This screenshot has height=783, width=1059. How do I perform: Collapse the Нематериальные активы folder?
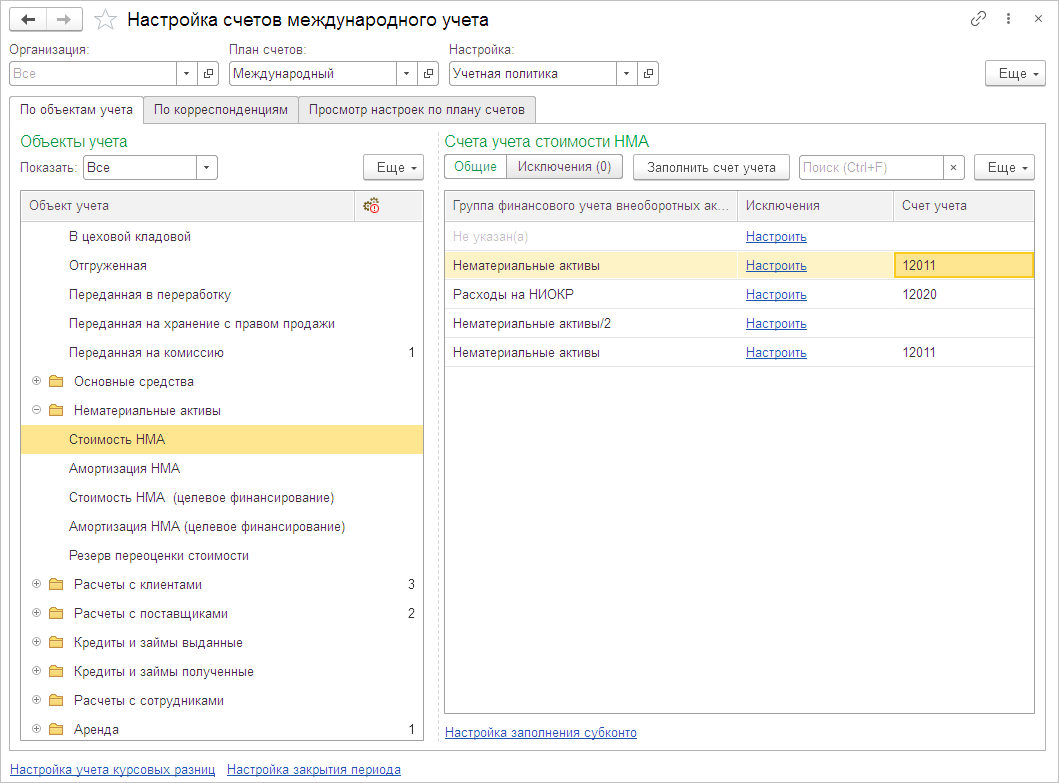(37, 410)
